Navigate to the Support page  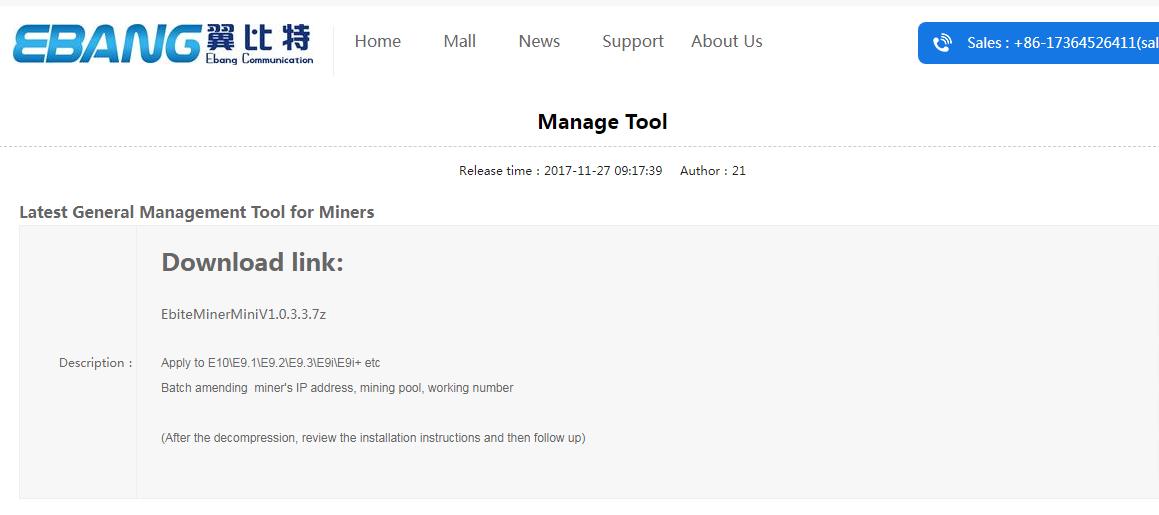tap(632, 41)
